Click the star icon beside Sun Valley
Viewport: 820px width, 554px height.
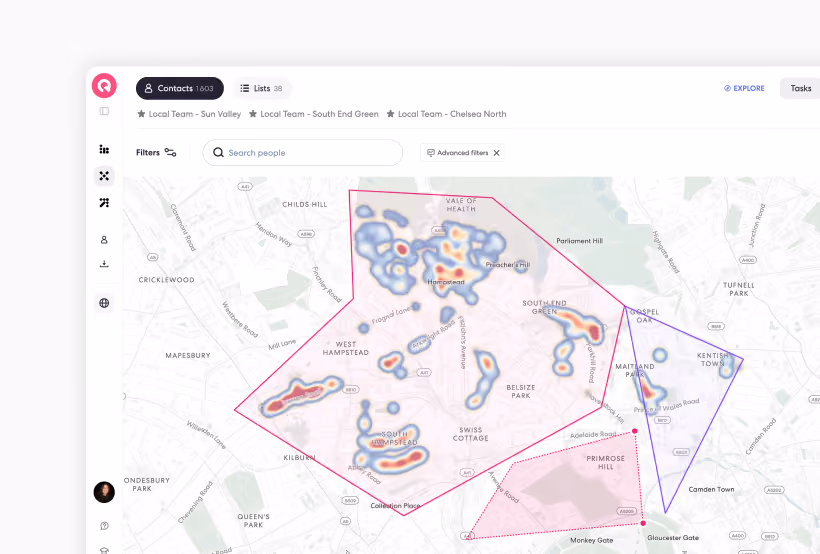pos(141,114)
